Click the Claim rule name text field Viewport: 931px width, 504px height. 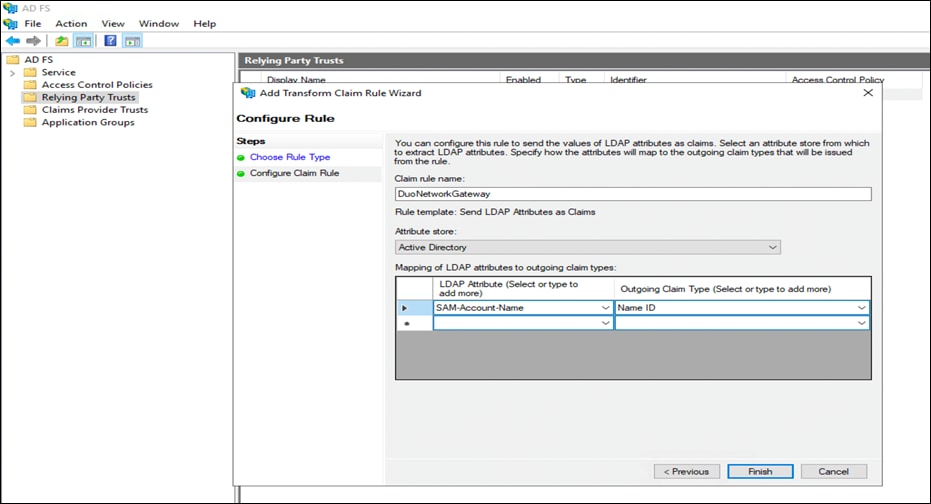coord(633,195)
